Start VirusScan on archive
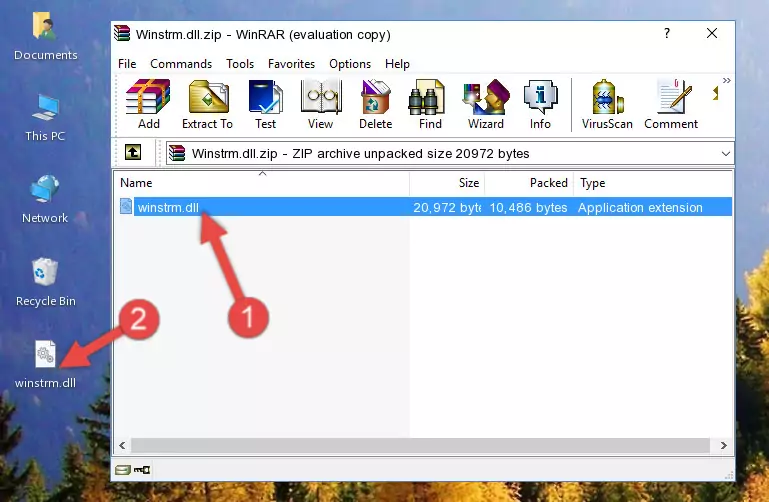This screenshot has height=502, width=769. (607, 104)
